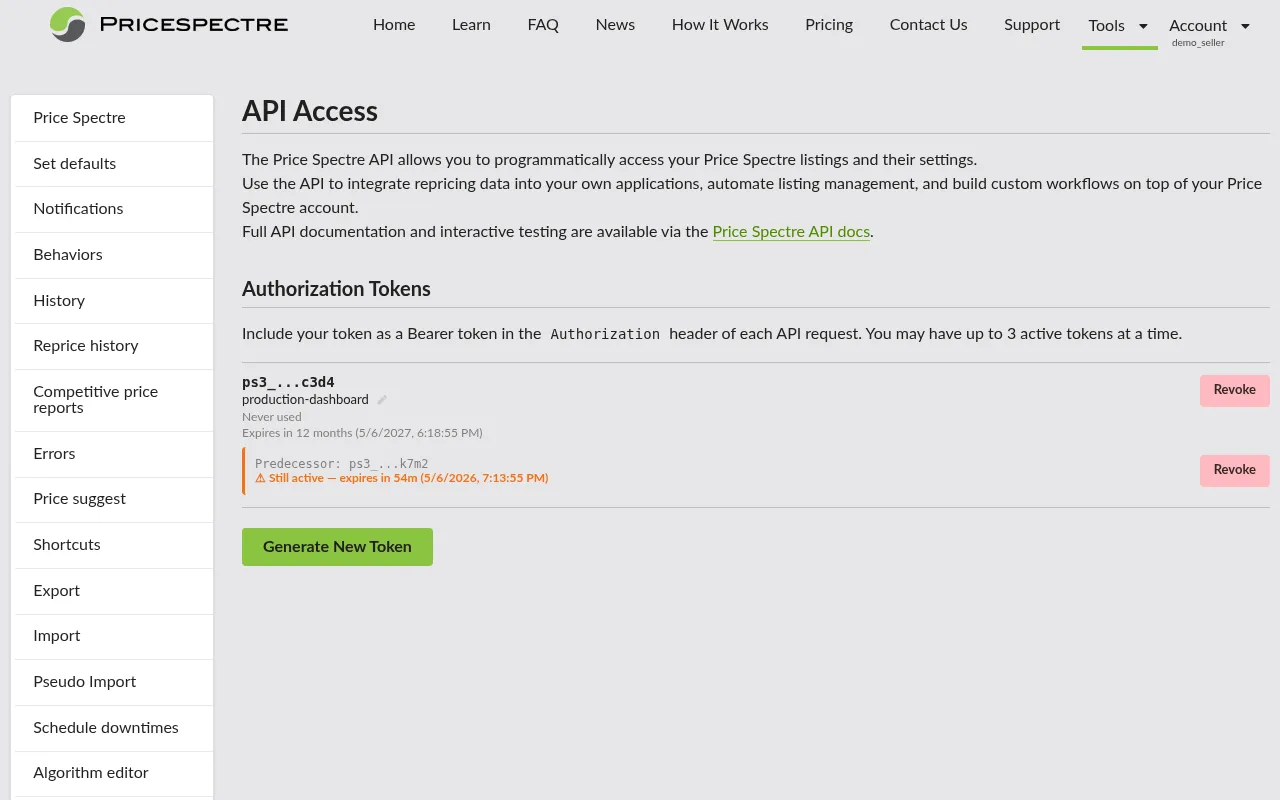Open Reprice history page

point(114,346)
